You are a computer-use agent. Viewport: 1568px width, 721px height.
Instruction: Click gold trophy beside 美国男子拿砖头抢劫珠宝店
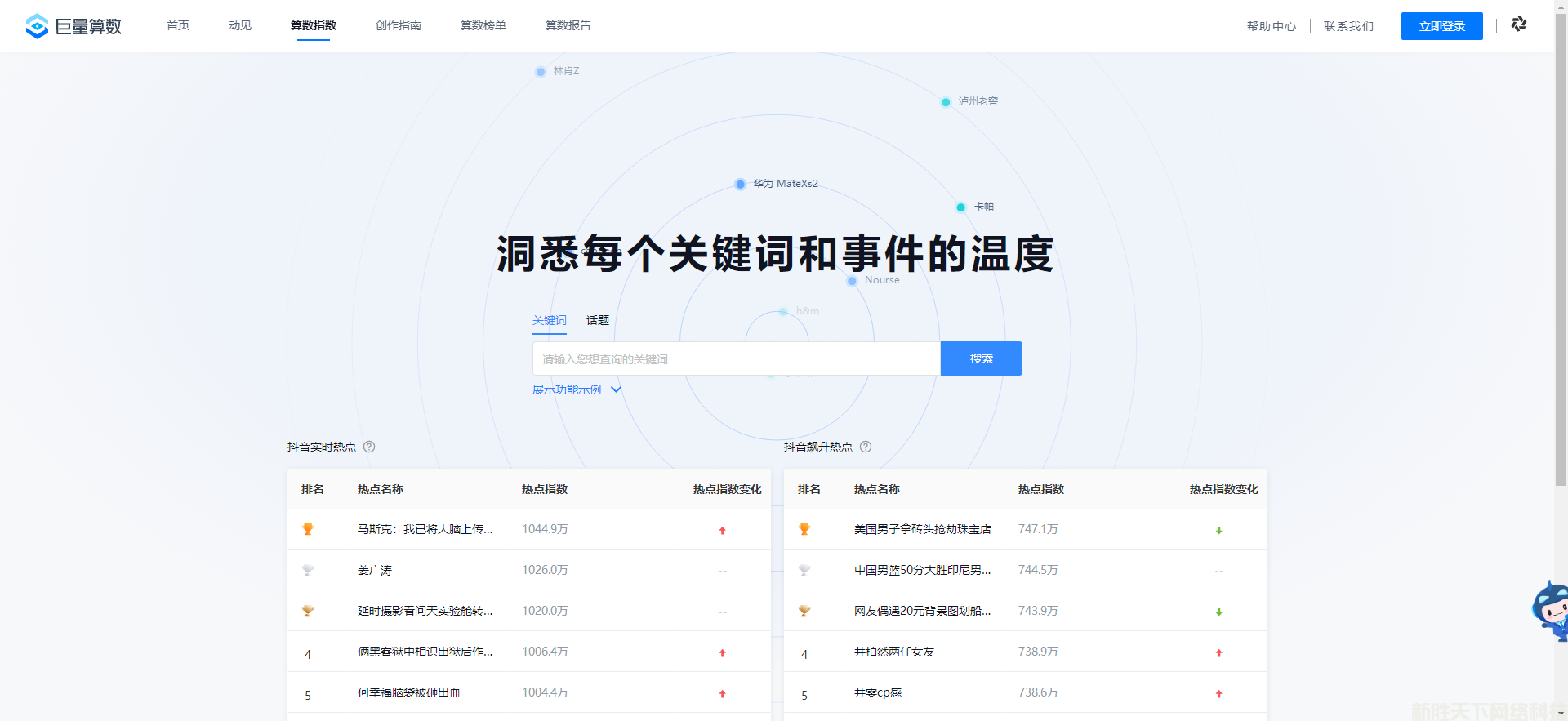tap(804, 529)
